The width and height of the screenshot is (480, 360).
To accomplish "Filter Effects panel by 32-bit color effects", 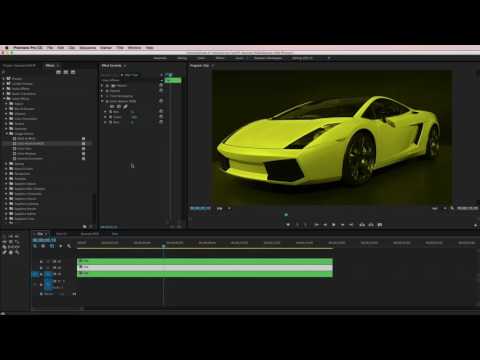I will coord(66,72).
